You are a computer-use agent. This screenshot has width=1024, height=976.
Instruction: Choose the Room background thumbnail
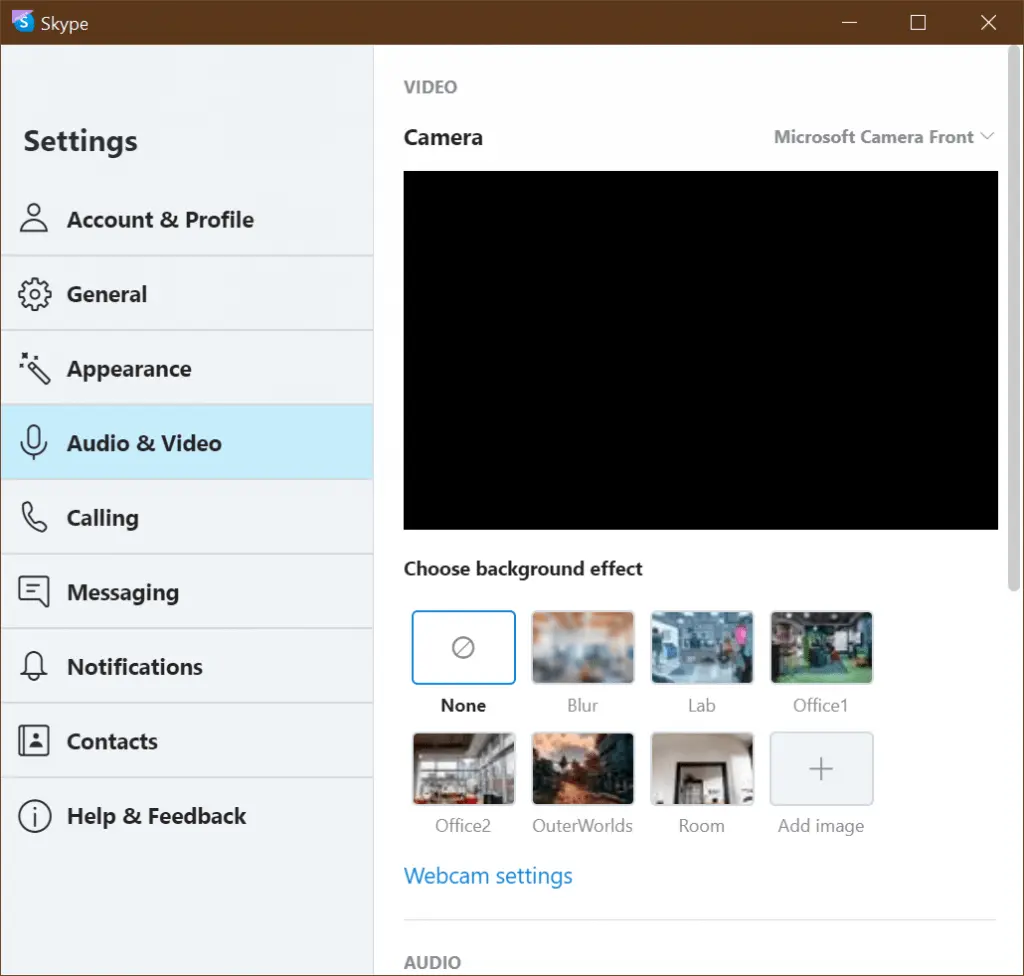701,768
